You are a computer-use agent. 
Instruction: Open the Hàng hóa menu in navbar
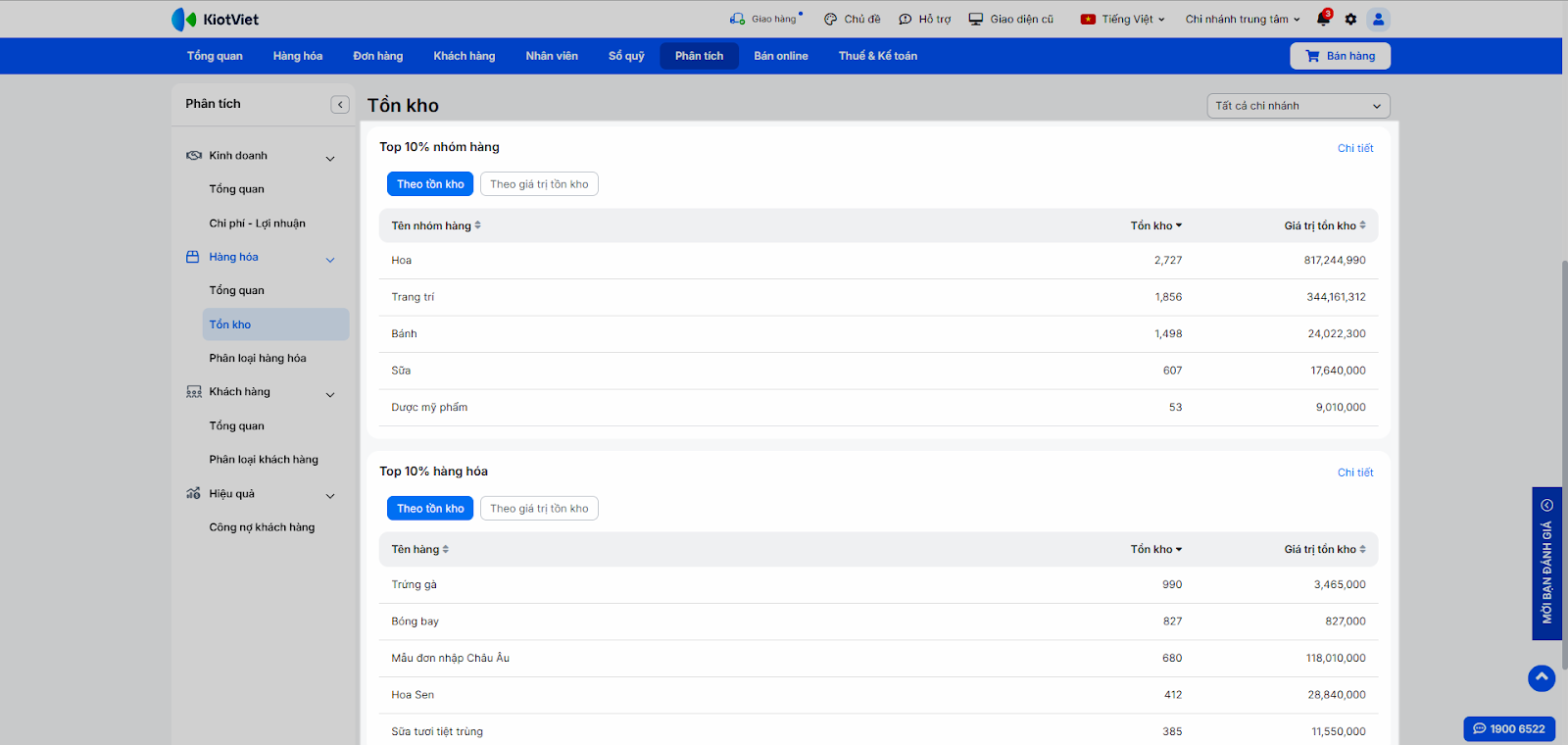coord(298,56)
